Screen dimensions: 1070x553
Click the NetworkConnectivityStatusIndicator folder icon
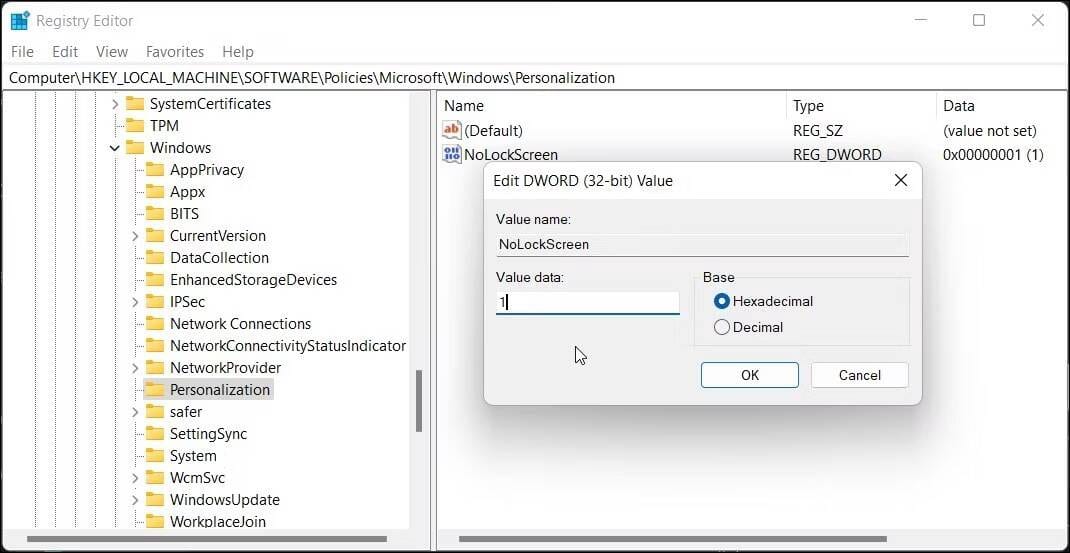point(155,345)
